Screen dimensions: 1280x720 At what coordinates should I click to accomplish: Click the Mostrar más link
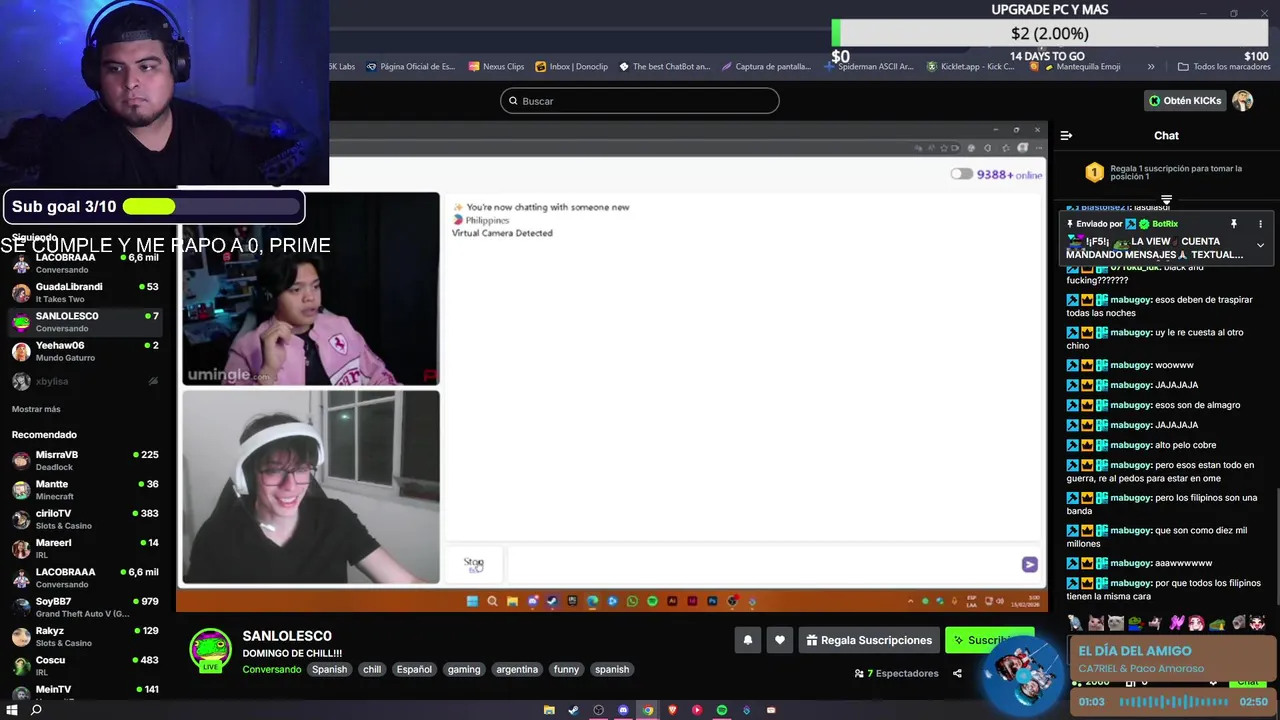(36, 409)
